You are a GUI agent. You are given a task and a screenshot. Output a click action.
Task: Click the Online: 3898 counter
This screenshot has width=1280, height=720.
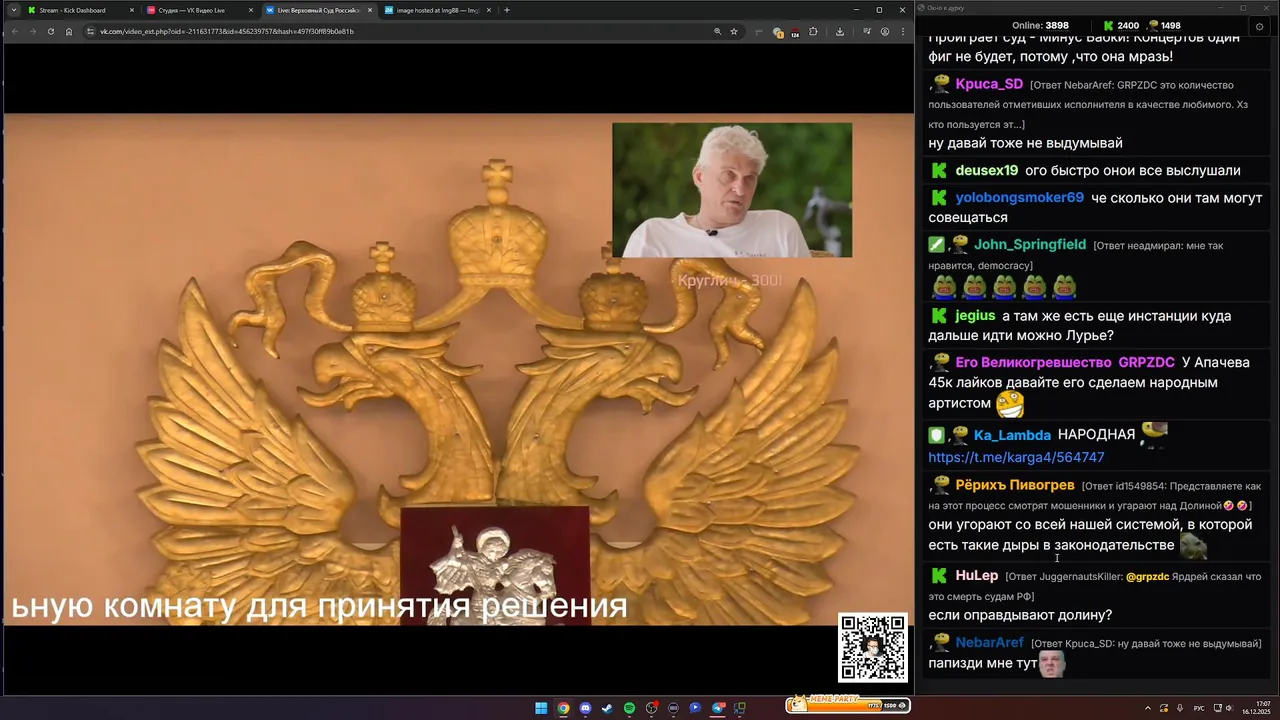(x=1040, y=25)
